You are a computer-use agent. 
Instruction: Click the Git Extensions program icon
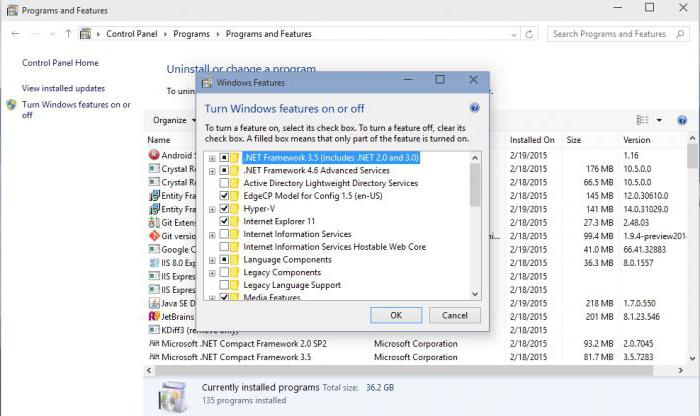[x=154, y=222]
